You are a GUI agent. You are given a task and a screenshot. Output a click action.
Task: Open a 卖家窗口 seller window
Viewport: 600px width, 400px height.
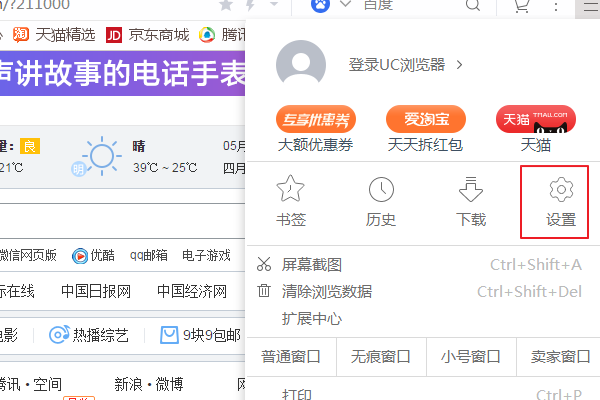559,357
